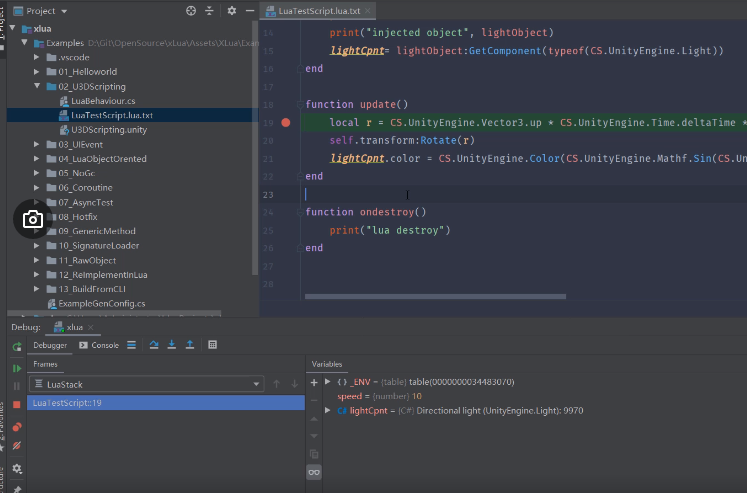Select LuaBehaviour.cs in the project tree
The image size is (747, 493).
click(102, 101)
